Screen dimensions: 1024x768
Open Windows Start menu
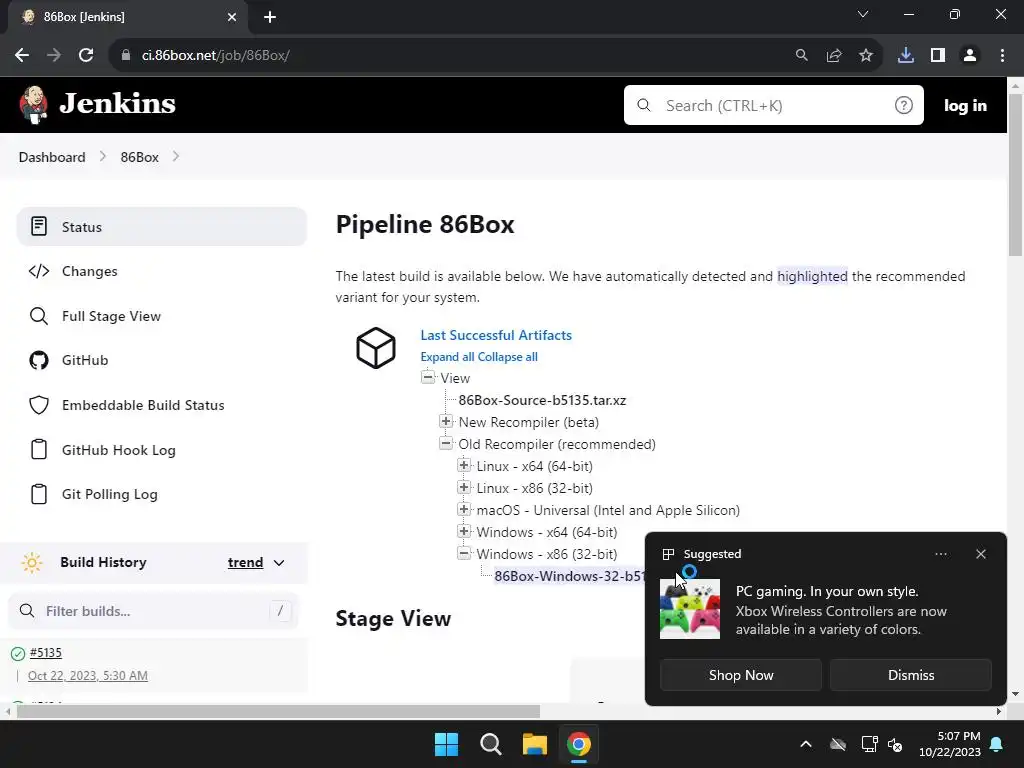(x=447, y=744)
